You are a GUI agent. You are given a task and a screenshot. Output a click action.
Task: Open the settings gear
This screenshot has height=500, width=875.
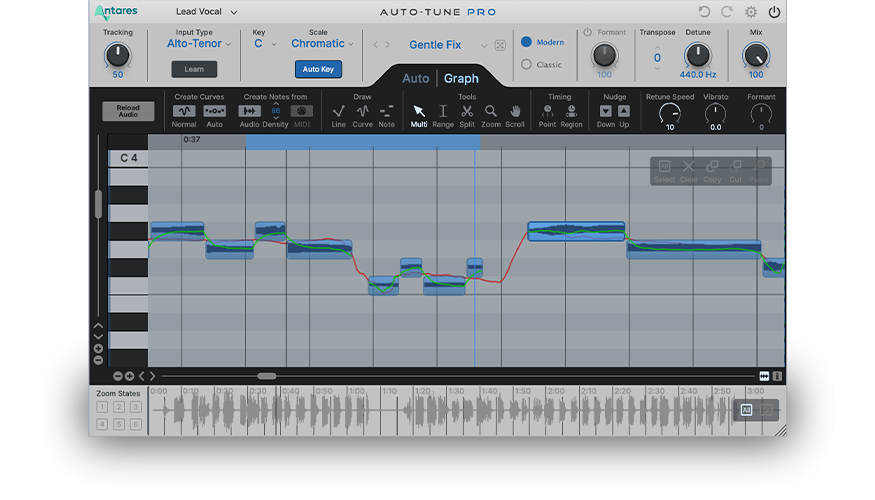point(751,12)
